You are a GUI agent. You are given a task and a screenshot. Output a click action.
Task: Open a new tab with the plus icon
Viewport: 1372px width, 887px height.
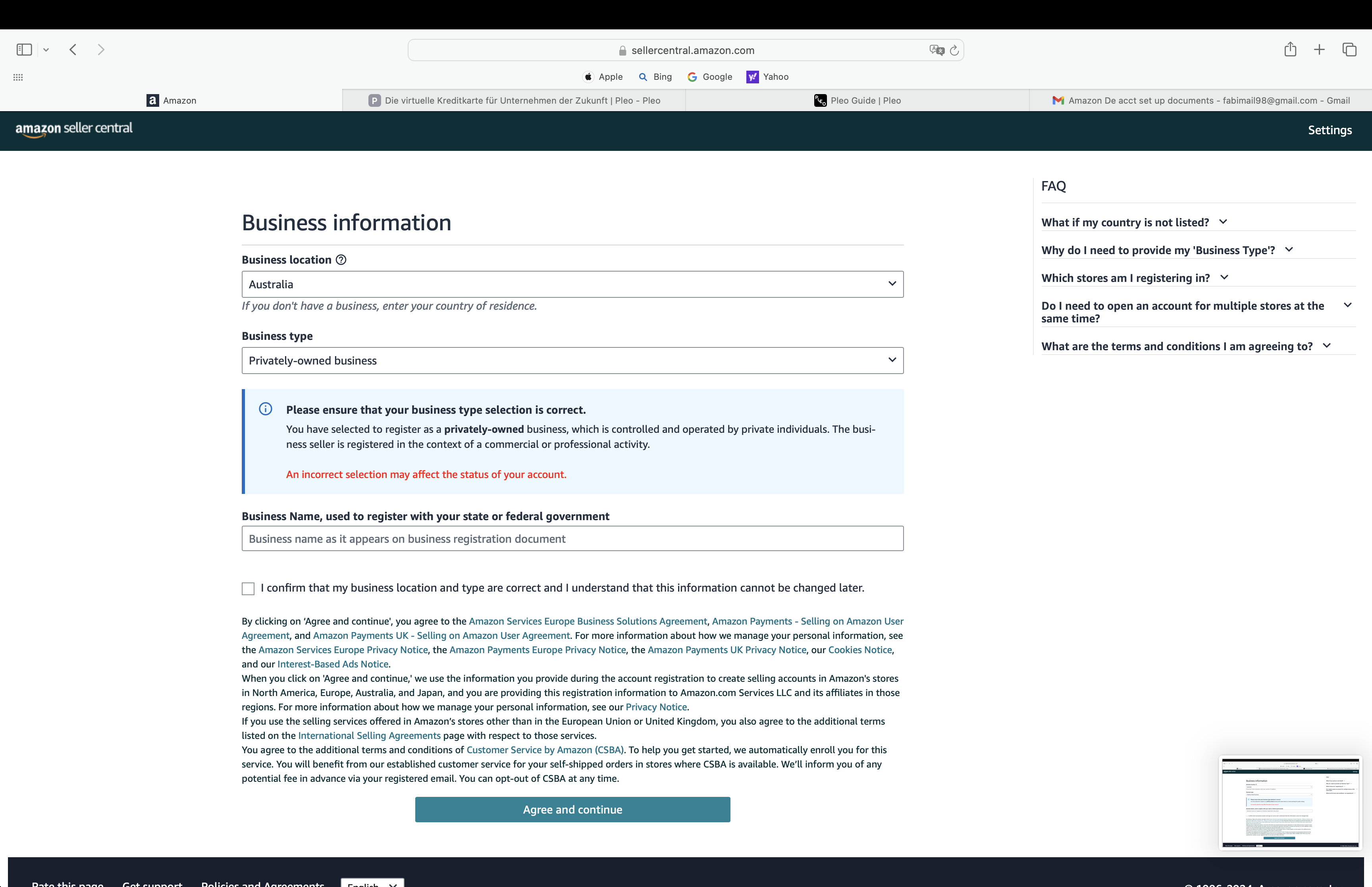click(1319, 50)
